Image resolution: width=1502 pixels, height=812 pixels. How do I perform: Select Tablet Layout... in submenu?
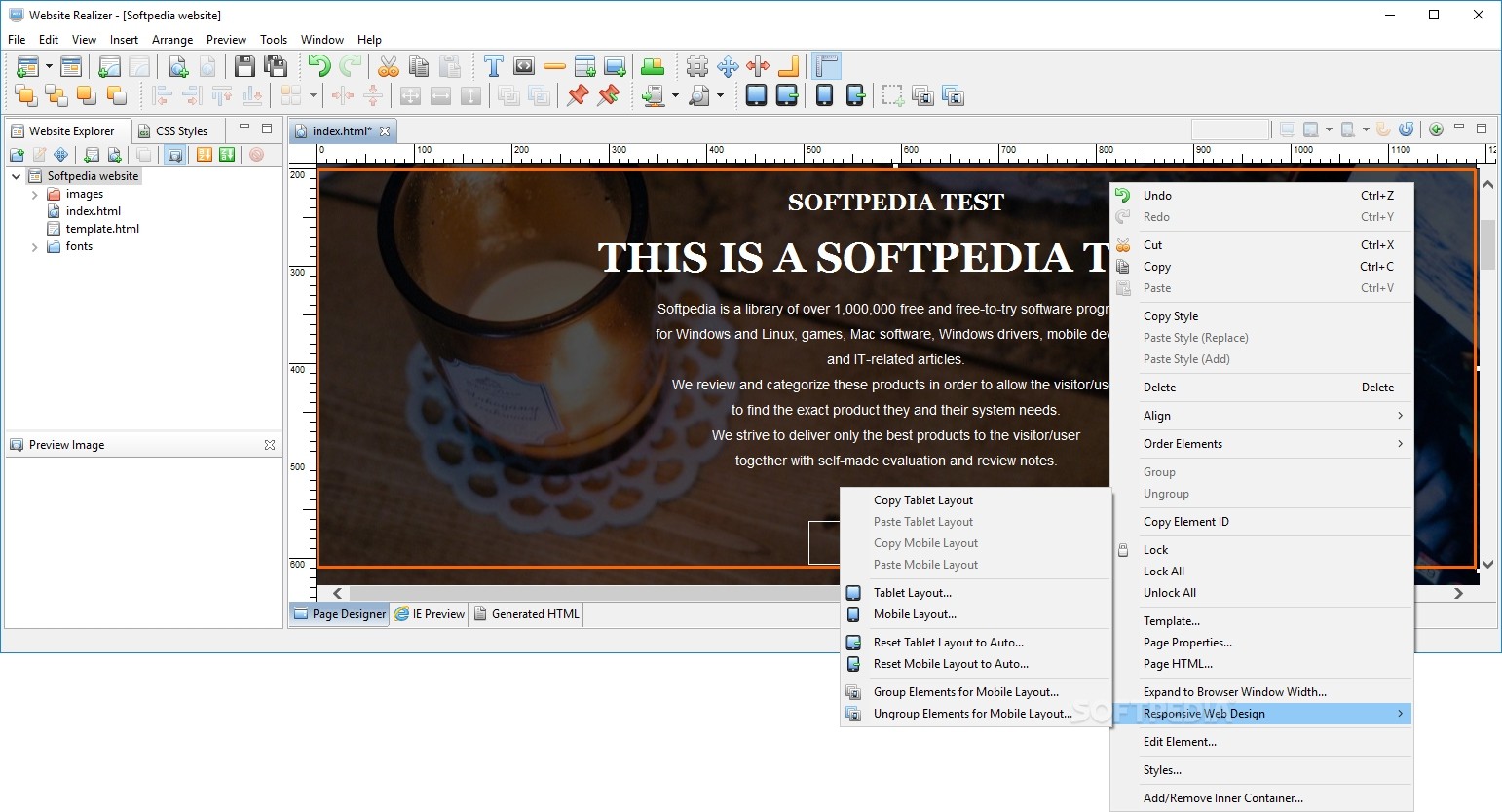(976, 593)
